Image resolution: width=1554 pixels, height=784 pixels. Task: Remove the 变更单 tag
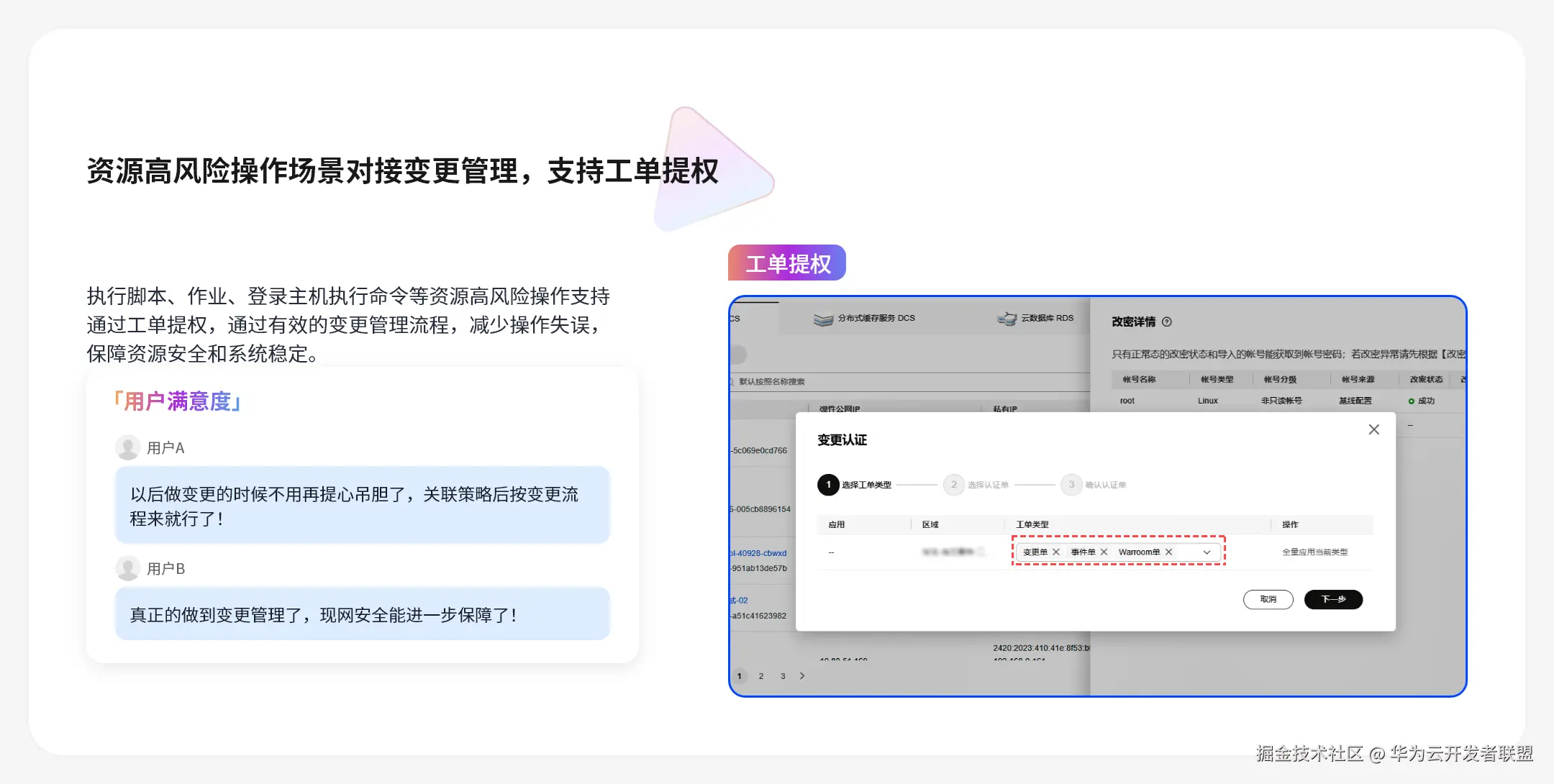click(1056, 552)
